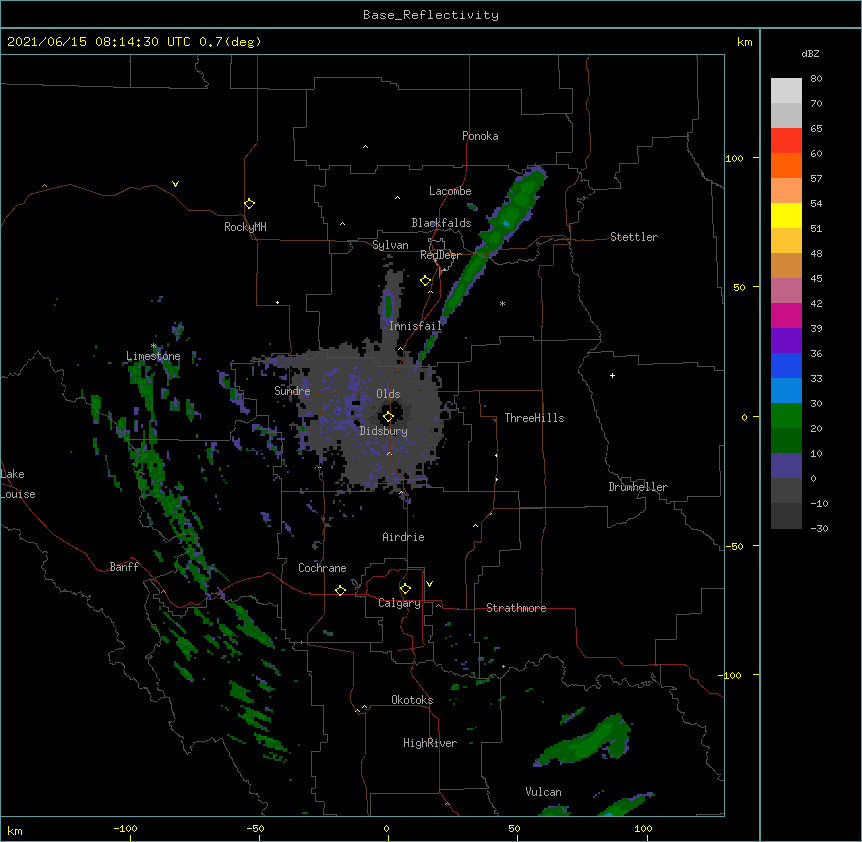Screen dimensions: 862x842
Task: Click the -30 value on dBZ legend
Action: (x=819, y=528)
